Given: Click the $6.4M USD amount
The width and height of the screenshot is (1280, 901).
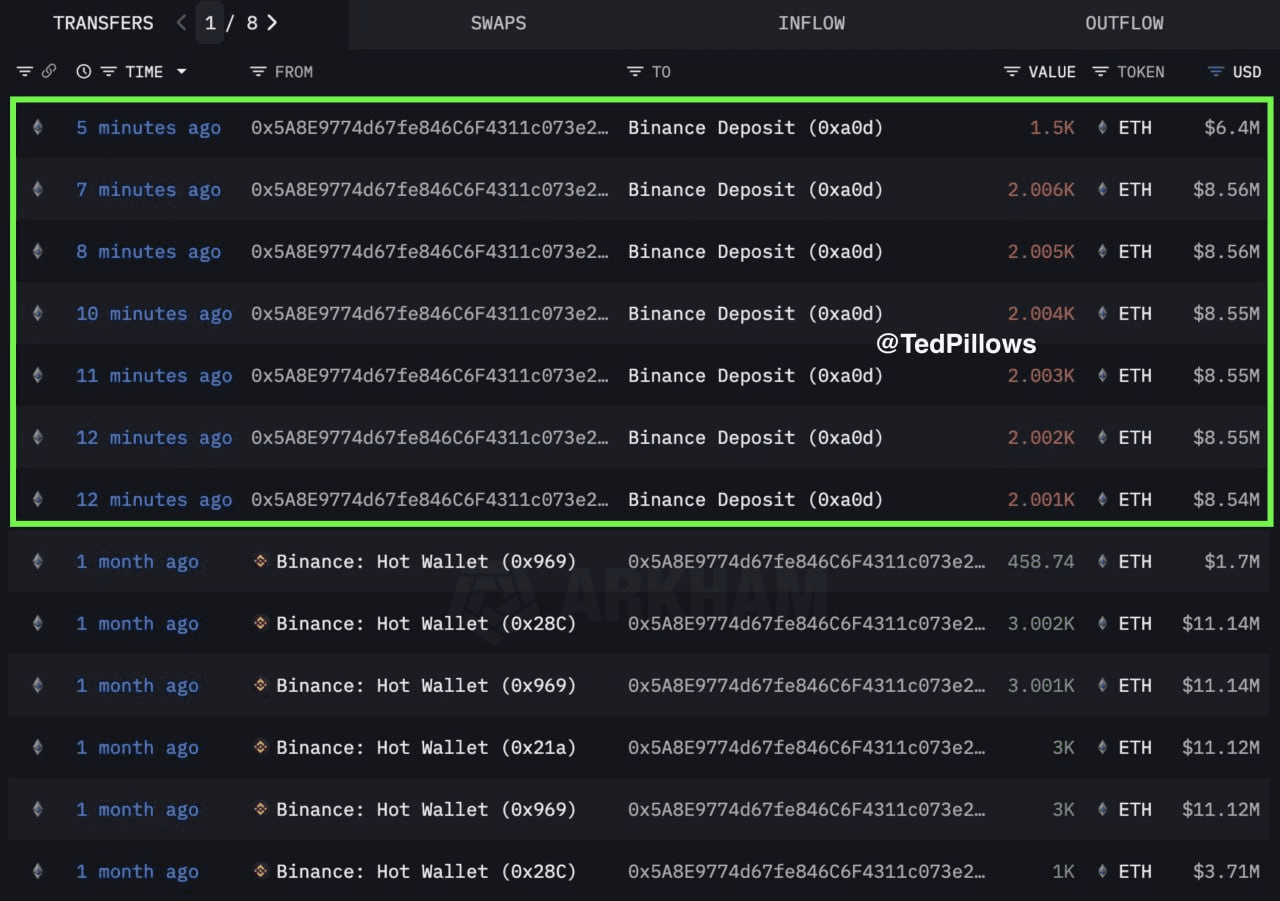Looking at the screenshot, I should (1232, 128).
